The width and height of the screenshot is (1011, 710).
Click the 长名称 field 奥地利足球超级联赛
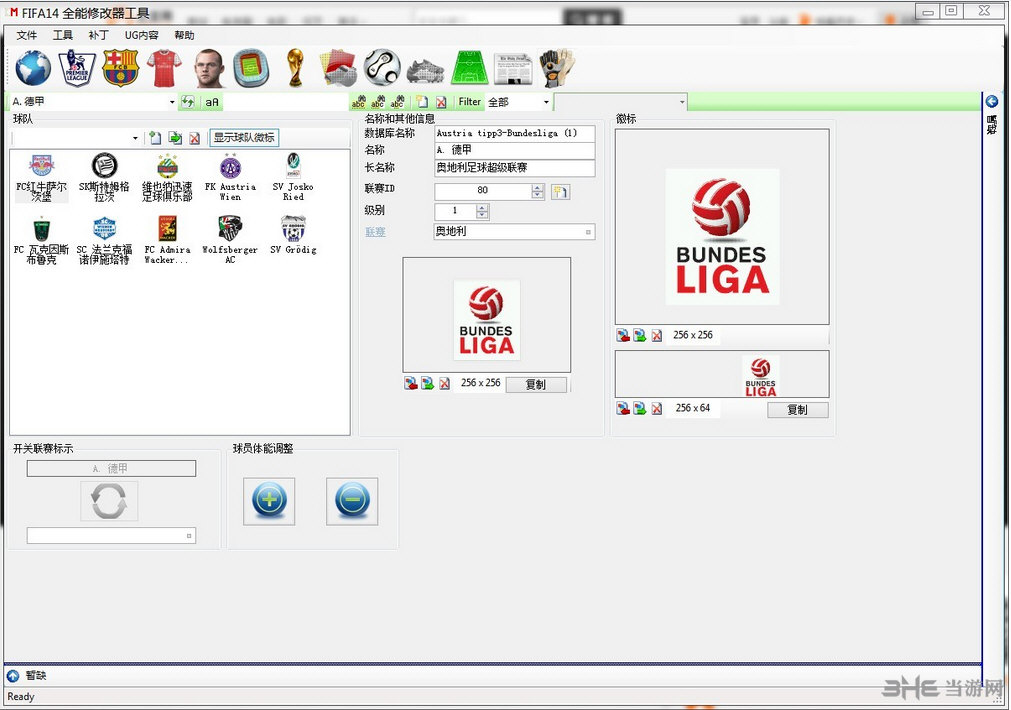pos(515,168)
